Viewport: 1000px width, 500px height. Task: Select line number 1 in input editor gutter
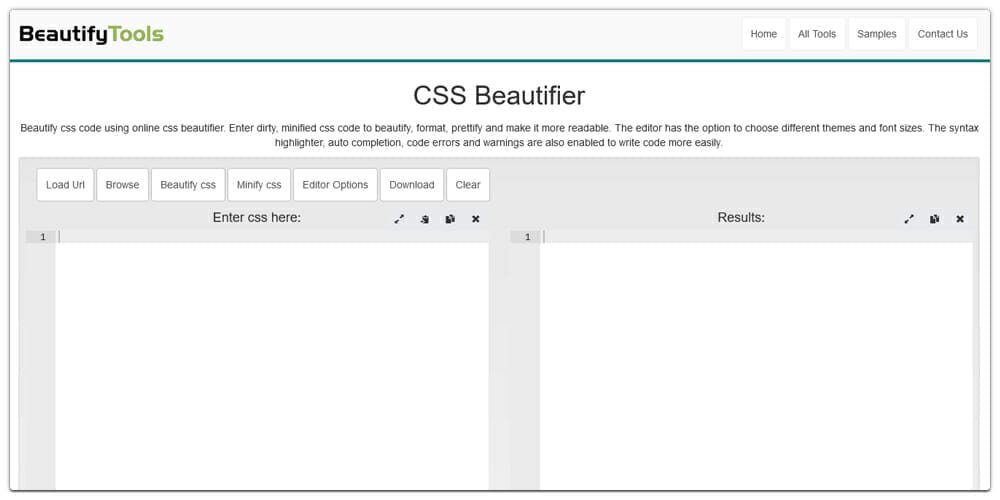pyautogui.click(x=43, y=237)
